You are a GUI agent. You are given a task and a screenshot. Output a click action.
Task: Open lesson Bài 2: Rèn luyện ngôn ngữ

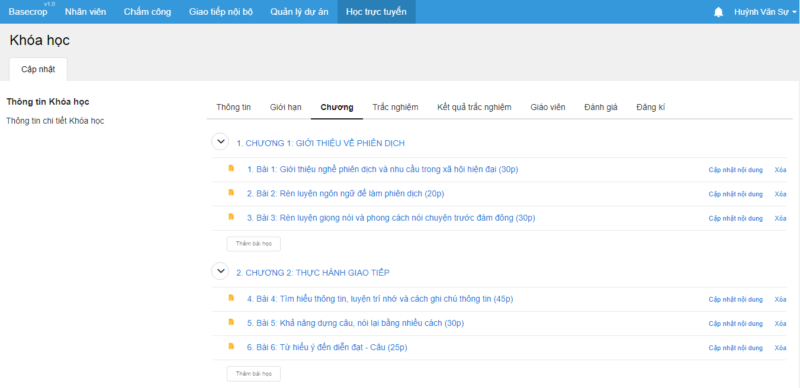[346, 194]
